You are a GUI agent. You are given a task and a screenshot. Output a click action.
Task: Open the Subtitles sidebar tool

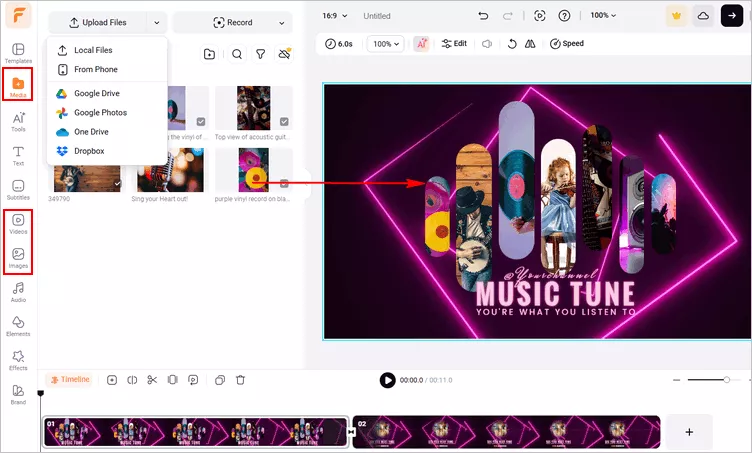(x=18, y=189)
